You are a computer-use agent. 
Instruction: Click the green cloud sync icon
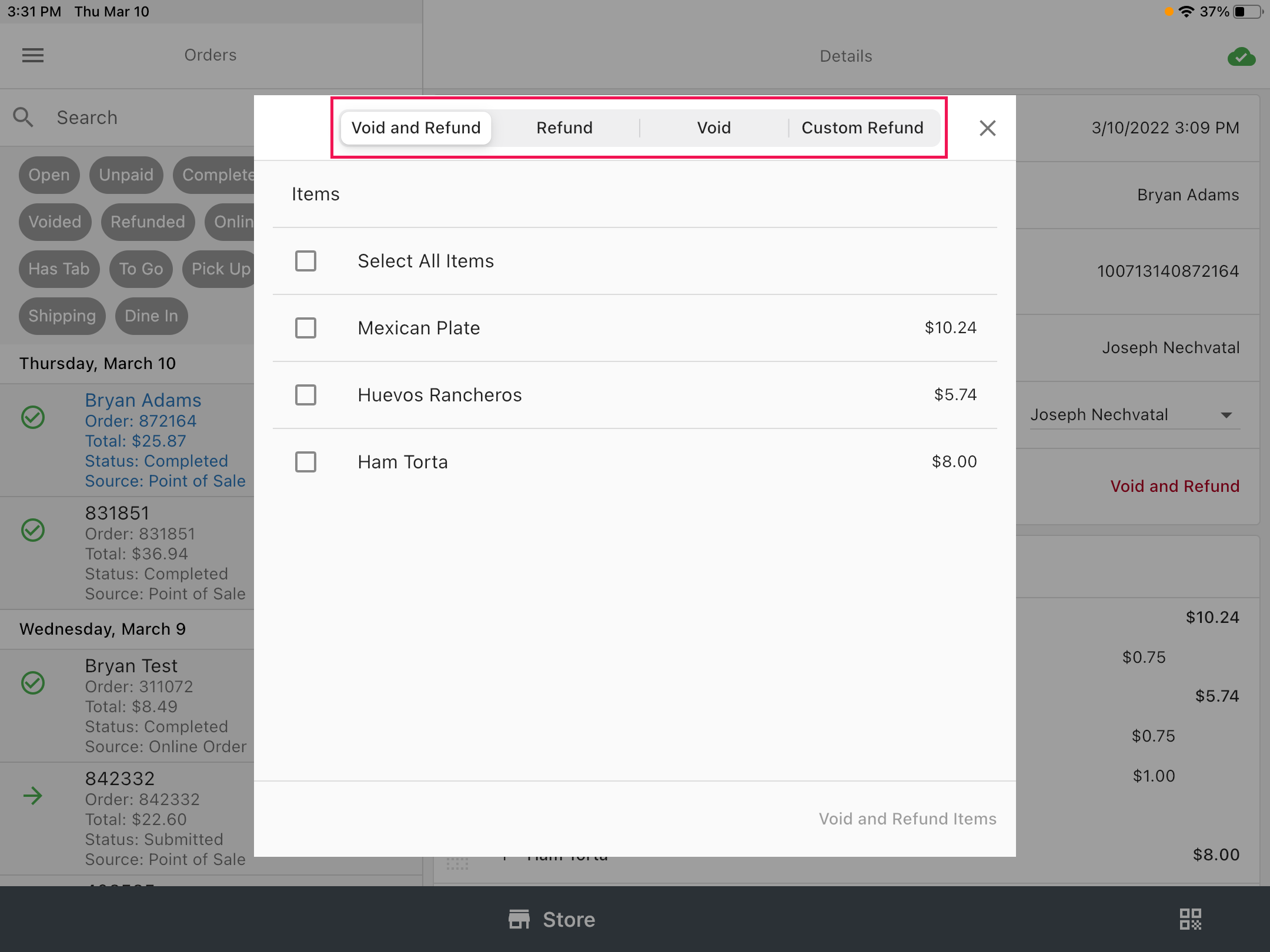1241,56
